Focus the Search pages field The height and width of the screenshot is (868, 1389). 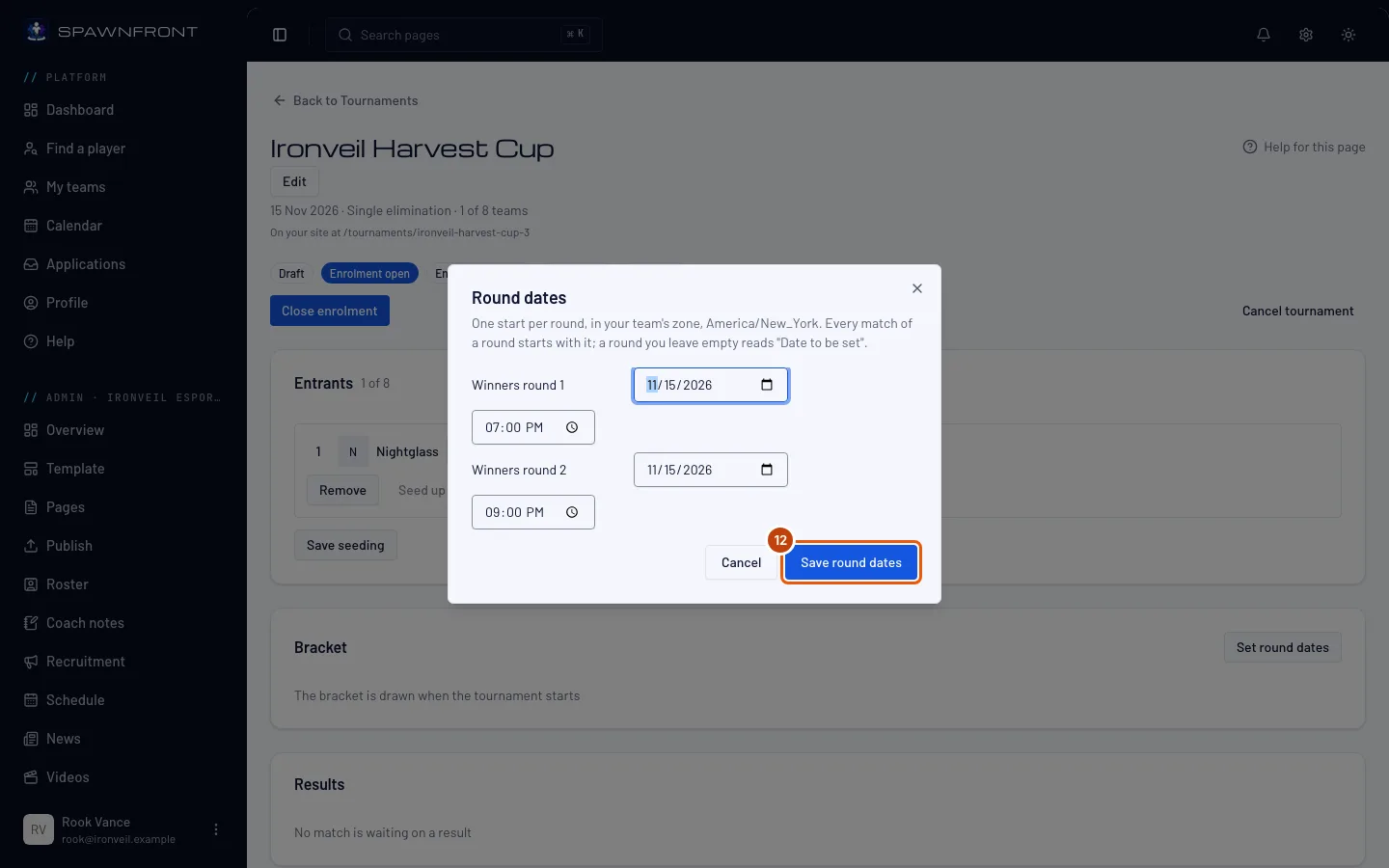(x=464, y=35)
